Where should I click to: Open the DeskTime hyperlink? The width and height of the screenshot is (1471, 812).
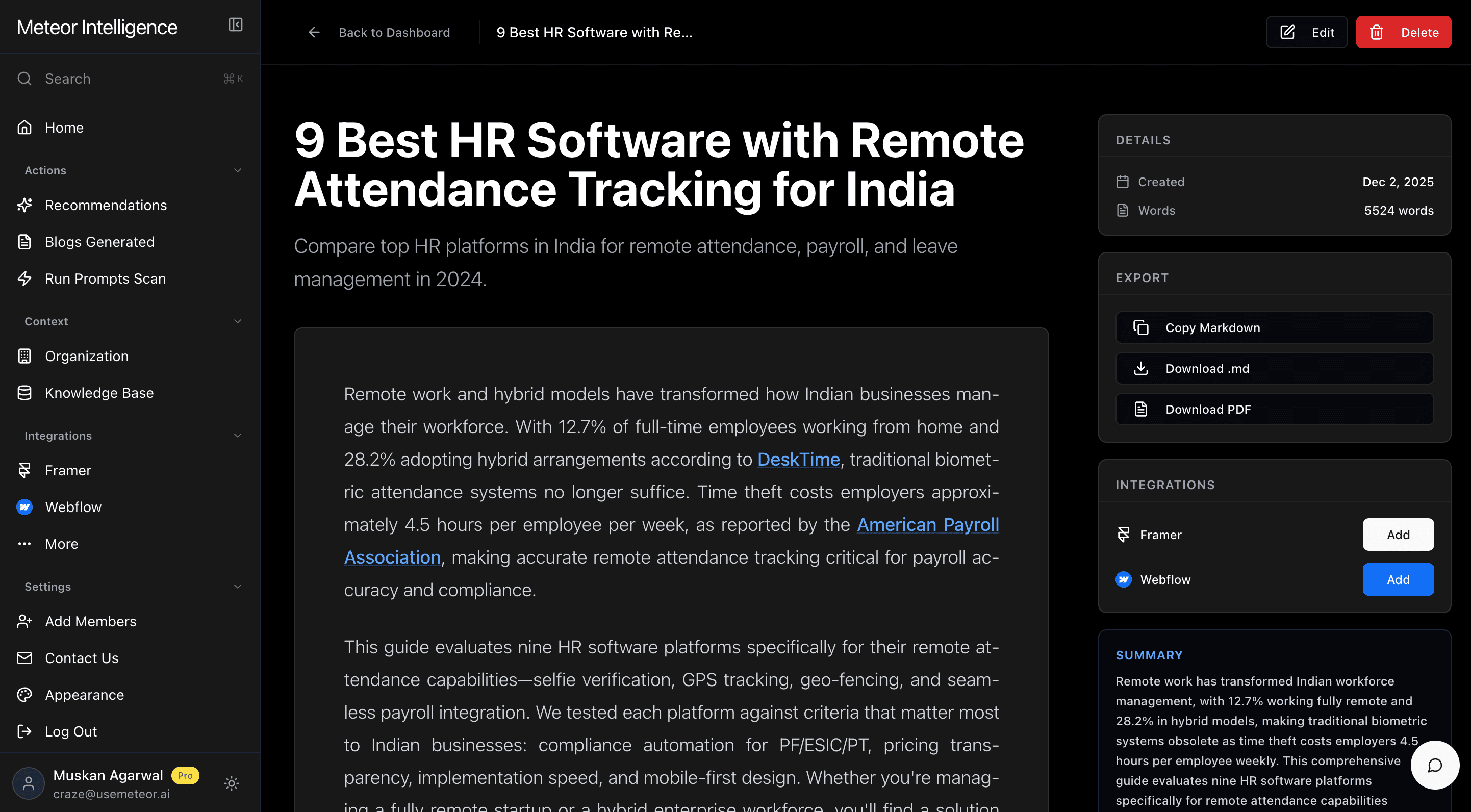click(798, 459)
